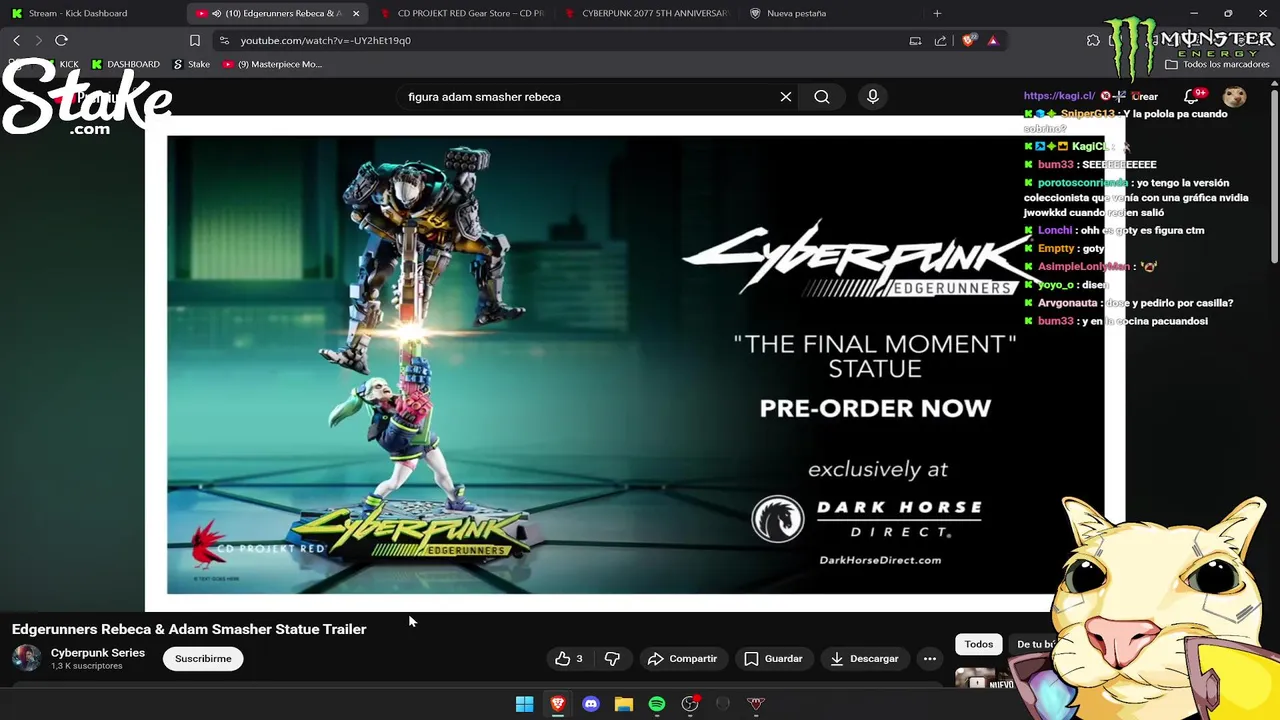This screenshot has width=1280, height=720.
Task: Click the screen cast icon in address bar
Action: point(915,41)
